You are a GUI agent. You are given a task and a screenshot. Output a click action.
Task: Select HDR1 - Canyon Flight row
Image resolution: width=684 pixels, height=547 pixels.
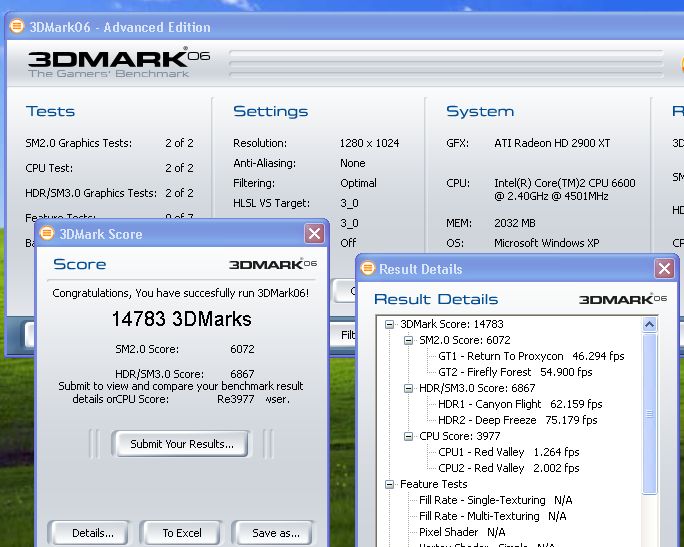(520, 404)
